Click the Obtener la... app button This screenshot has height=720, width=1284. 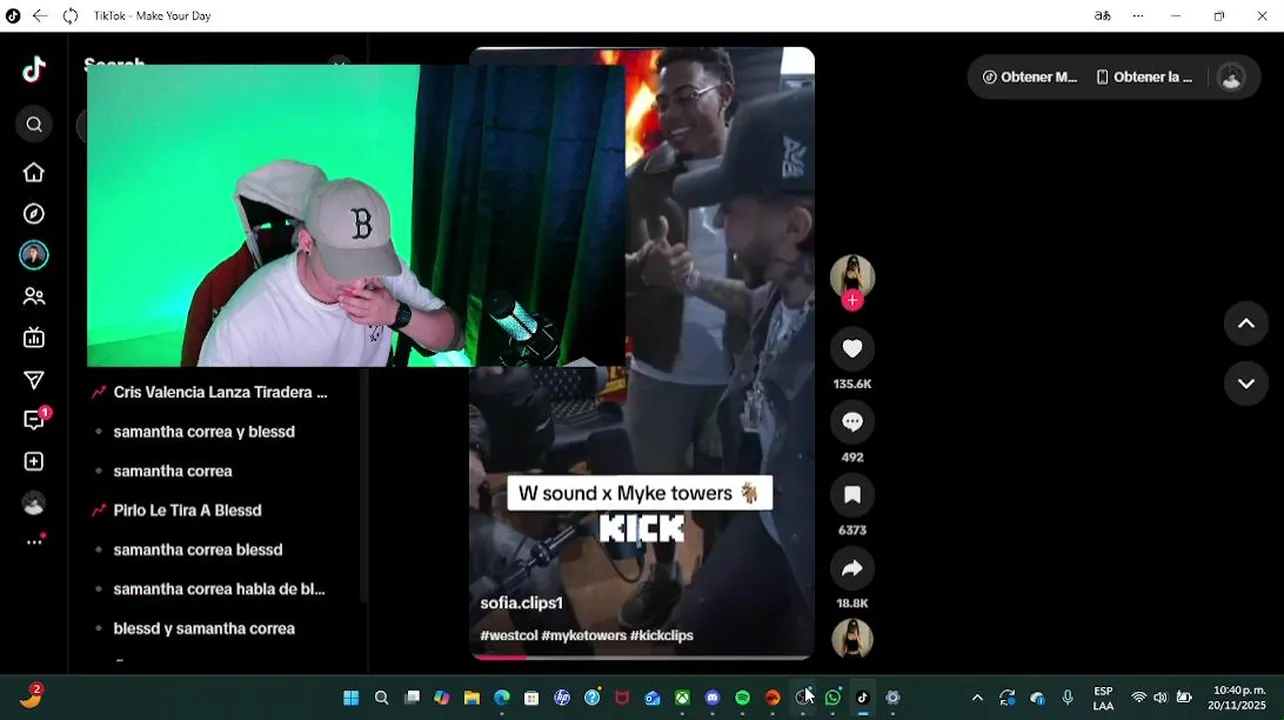[x=1144, y=77]
